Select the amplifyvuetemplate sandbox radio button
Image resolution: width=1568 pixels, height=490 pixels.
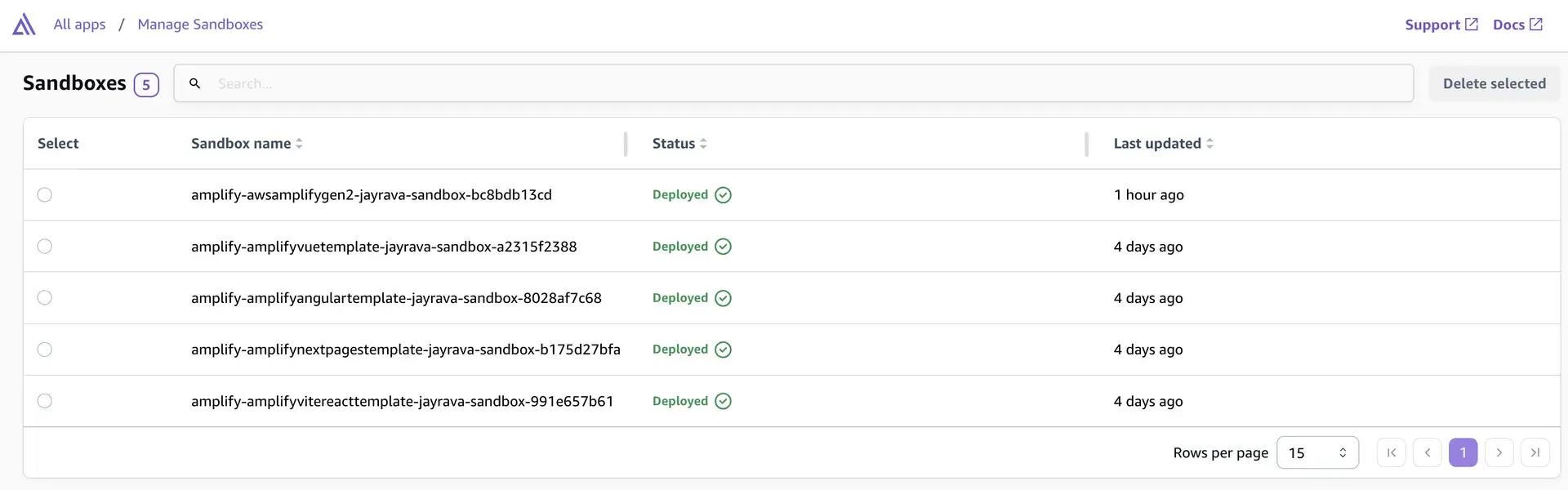pos(45,247)
